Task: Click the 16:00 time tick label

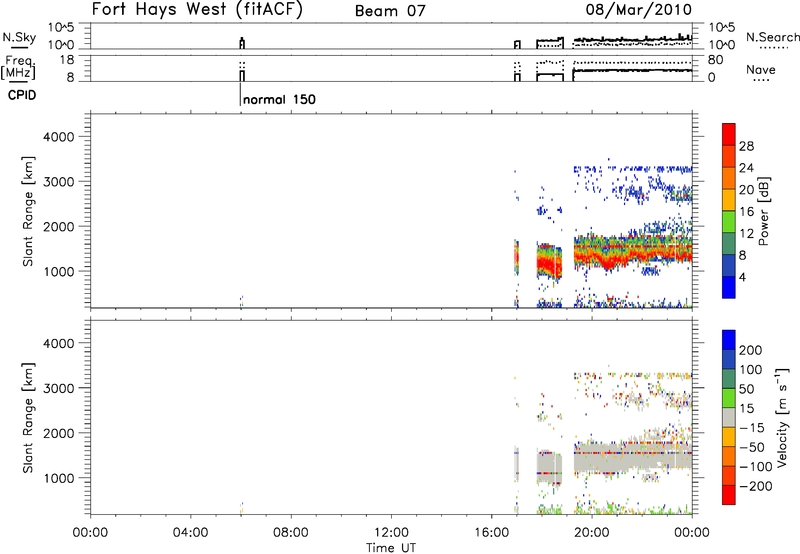Action: (491, 533)
